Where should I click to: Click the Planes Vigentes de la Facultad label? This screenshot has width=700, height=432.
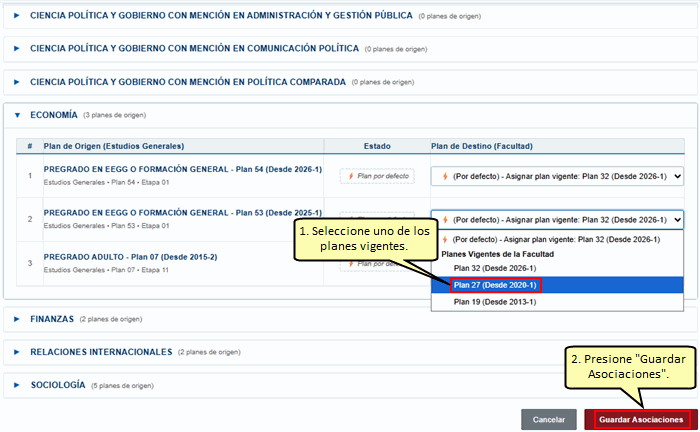point(498,254)
